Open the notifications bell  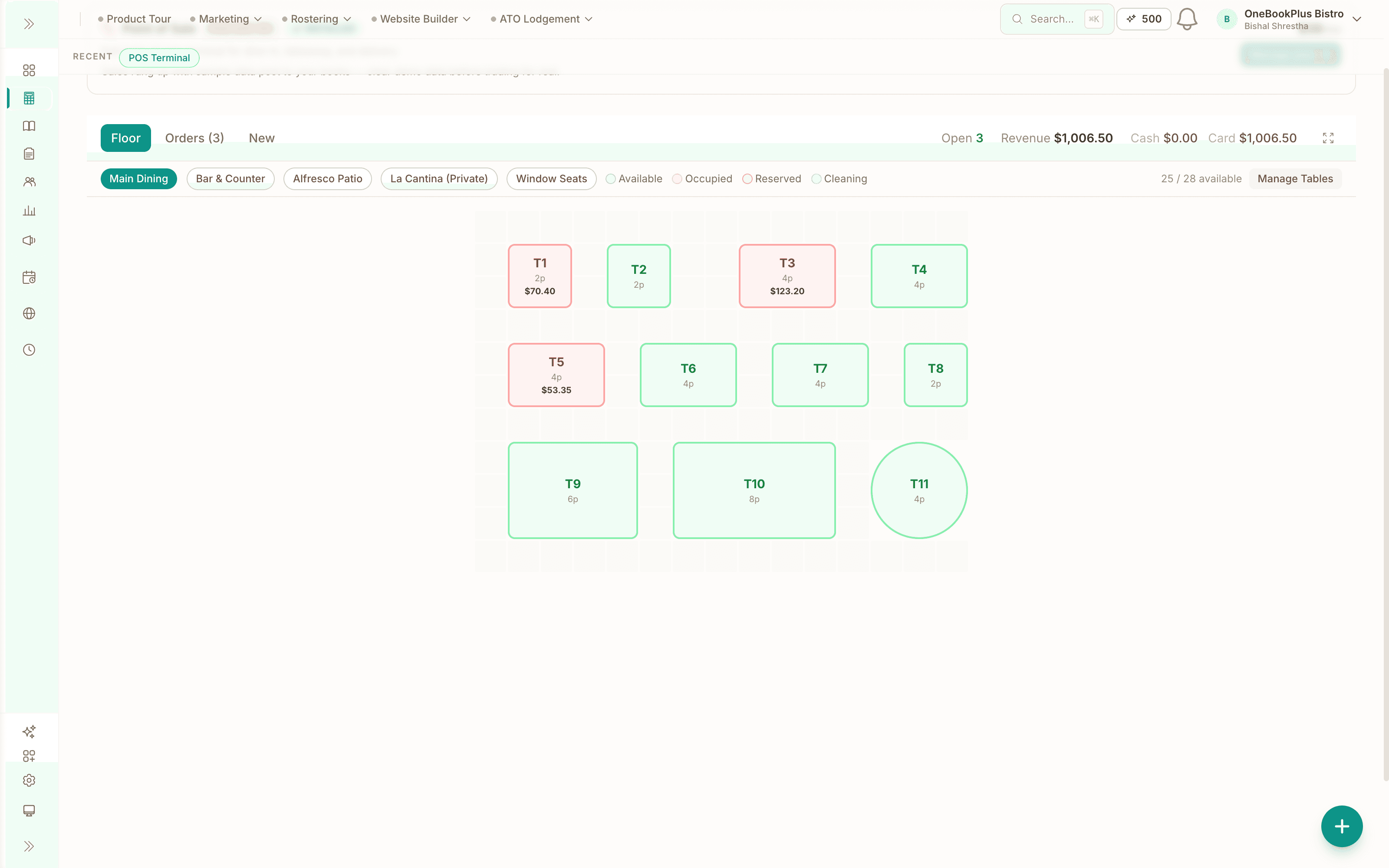click(1186, 19)
